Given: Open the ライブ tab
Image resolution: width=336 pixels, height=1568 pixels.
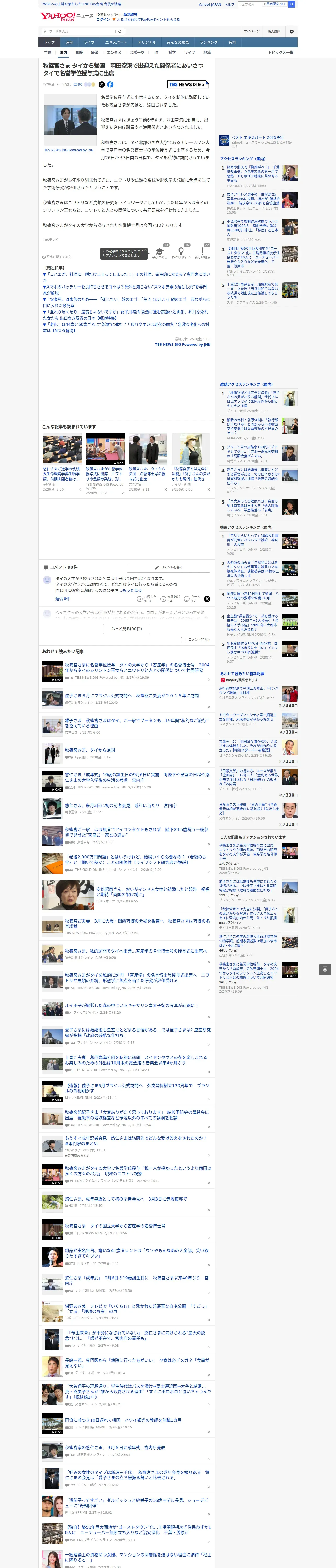Looking at the screenshot, I should tap(89, 43).
